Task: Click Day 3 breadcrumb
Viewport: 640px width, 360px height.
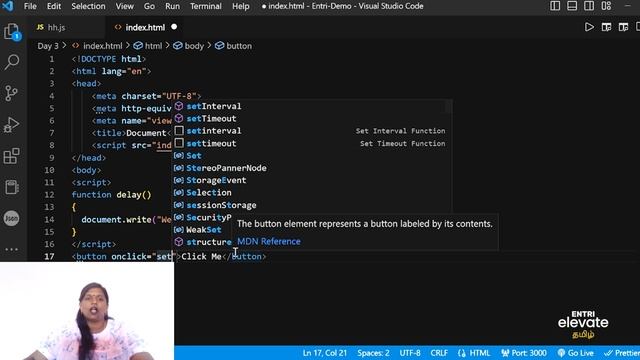Action: (48, 46)
